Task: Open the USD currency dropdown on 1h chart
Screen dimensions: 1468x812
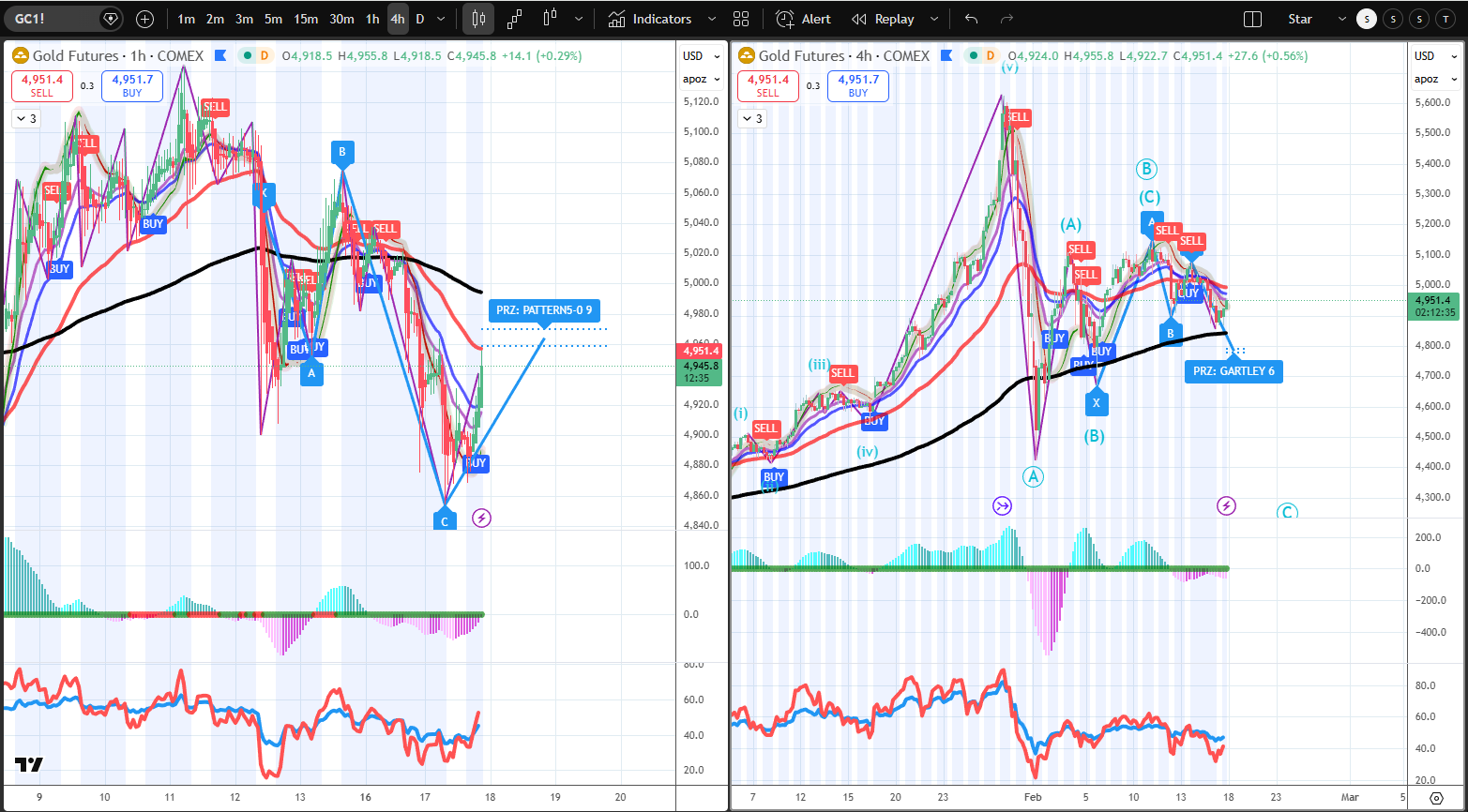Action: click(x=701, y=55)
